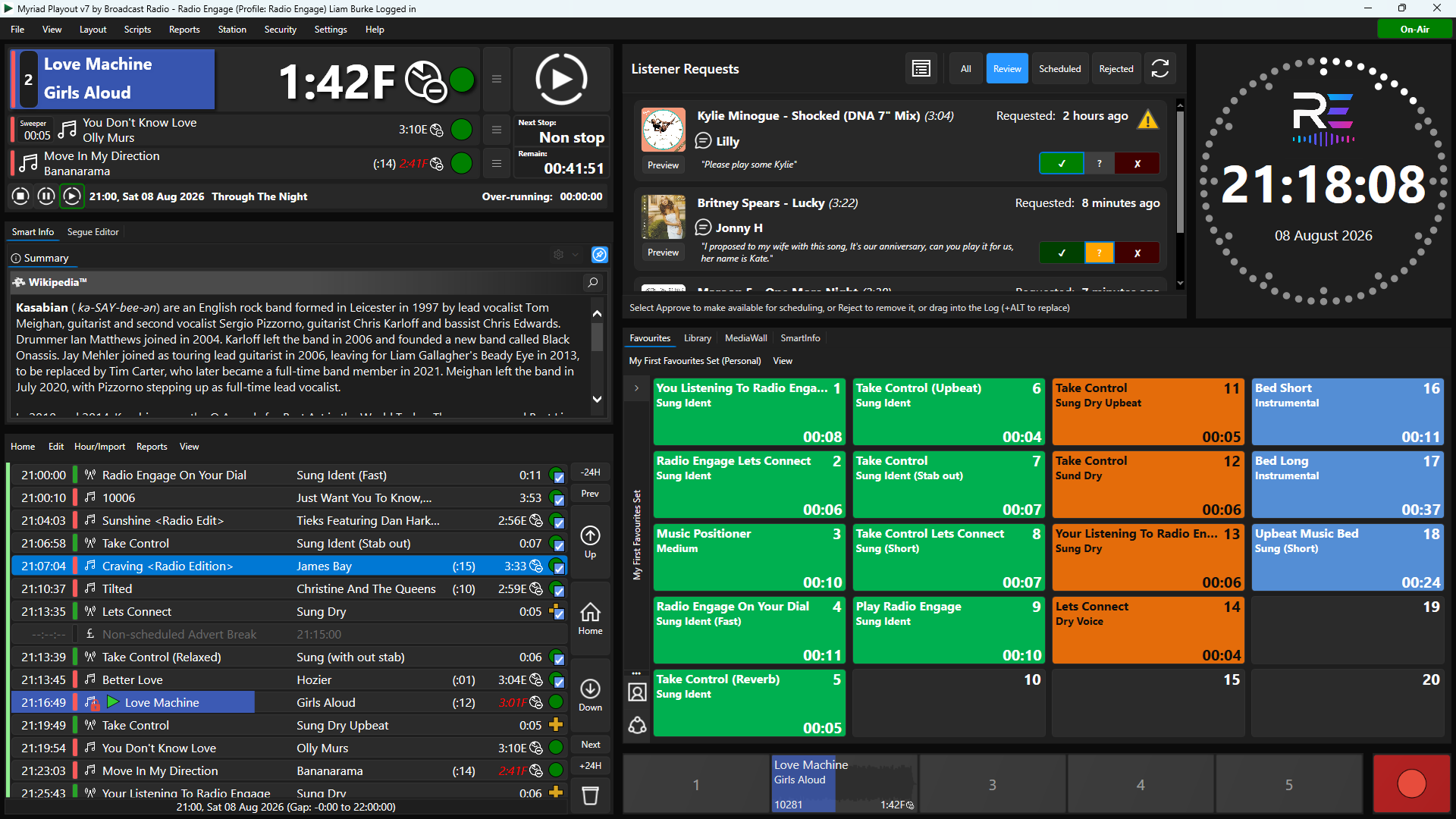
Task: Click the Kylie Minogue album thumbnail
Action: pos(663,130)
